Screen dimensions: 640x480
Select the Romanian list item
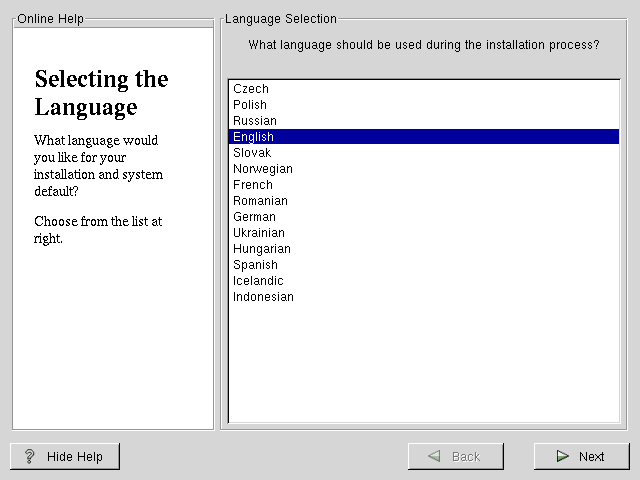261,201
